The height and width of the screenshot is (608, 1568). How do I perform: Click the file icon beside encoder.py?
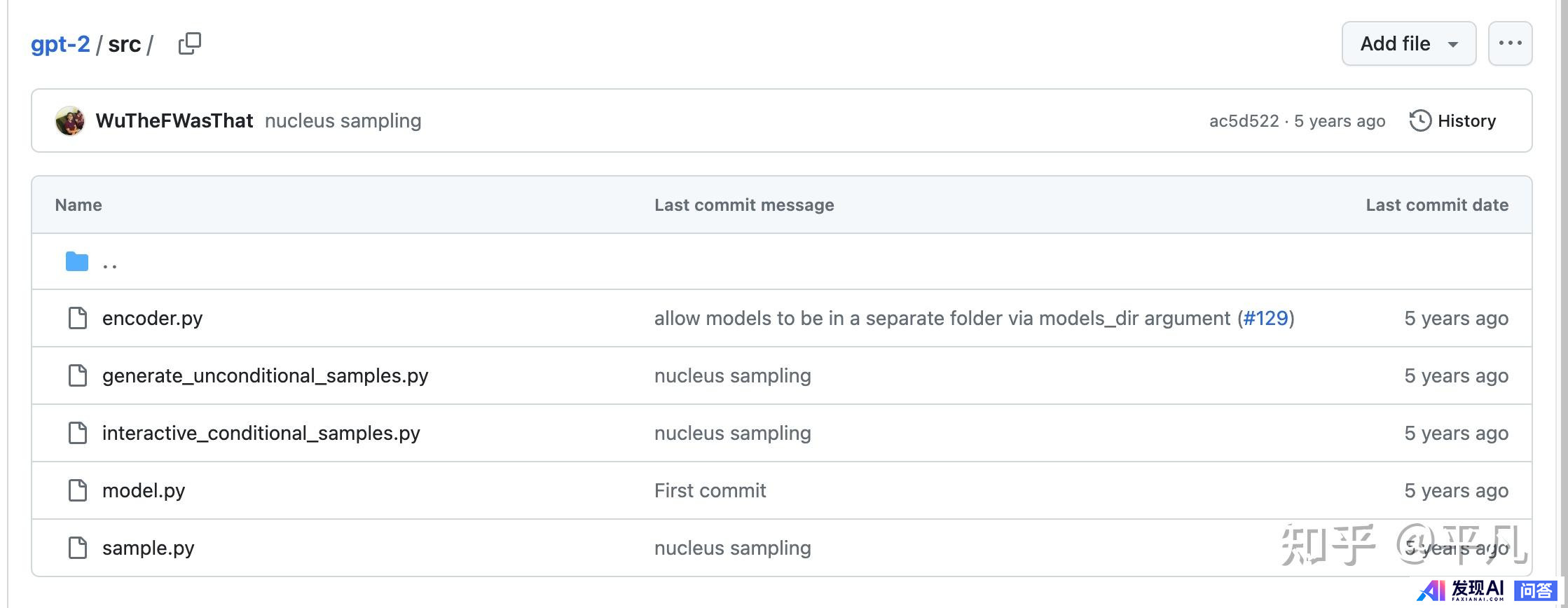[x=78, y=318]
